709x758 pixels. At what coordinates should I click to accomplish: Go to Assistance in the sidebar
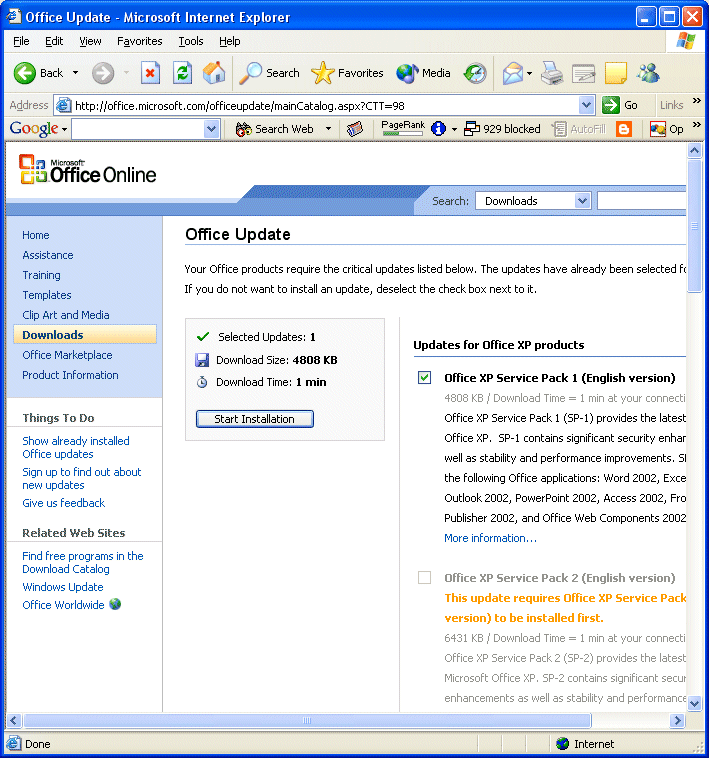[48, 255]
